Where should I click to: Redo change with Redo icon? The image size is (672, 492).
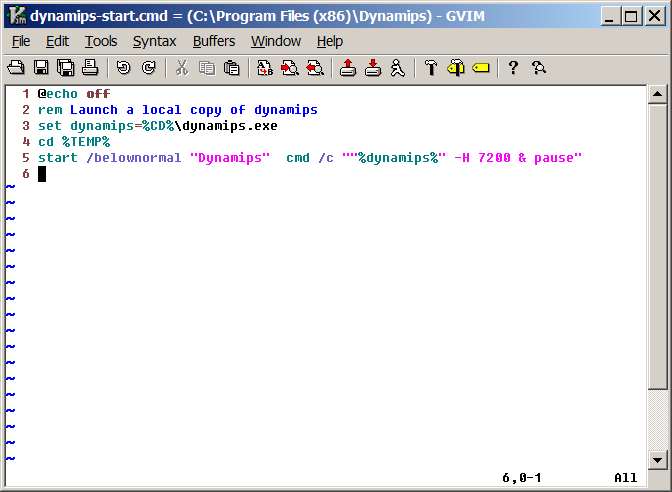(149, 68)
